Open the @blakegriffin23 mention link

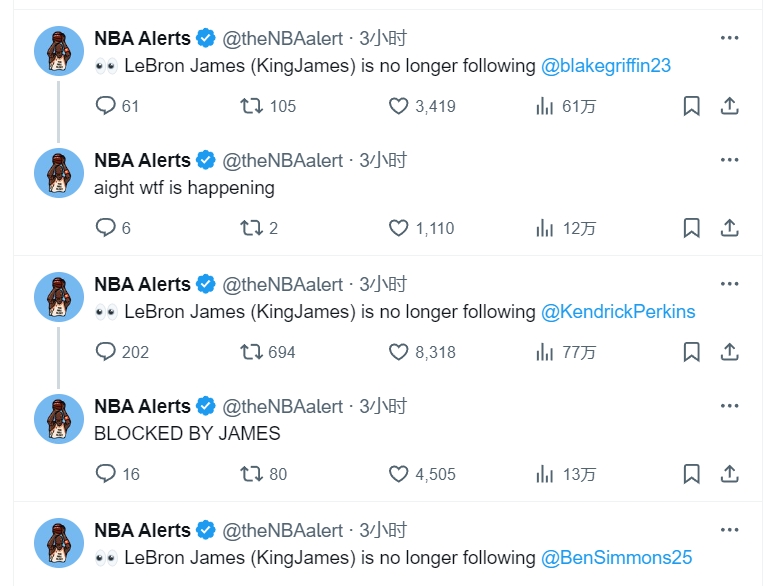[605, 66]
